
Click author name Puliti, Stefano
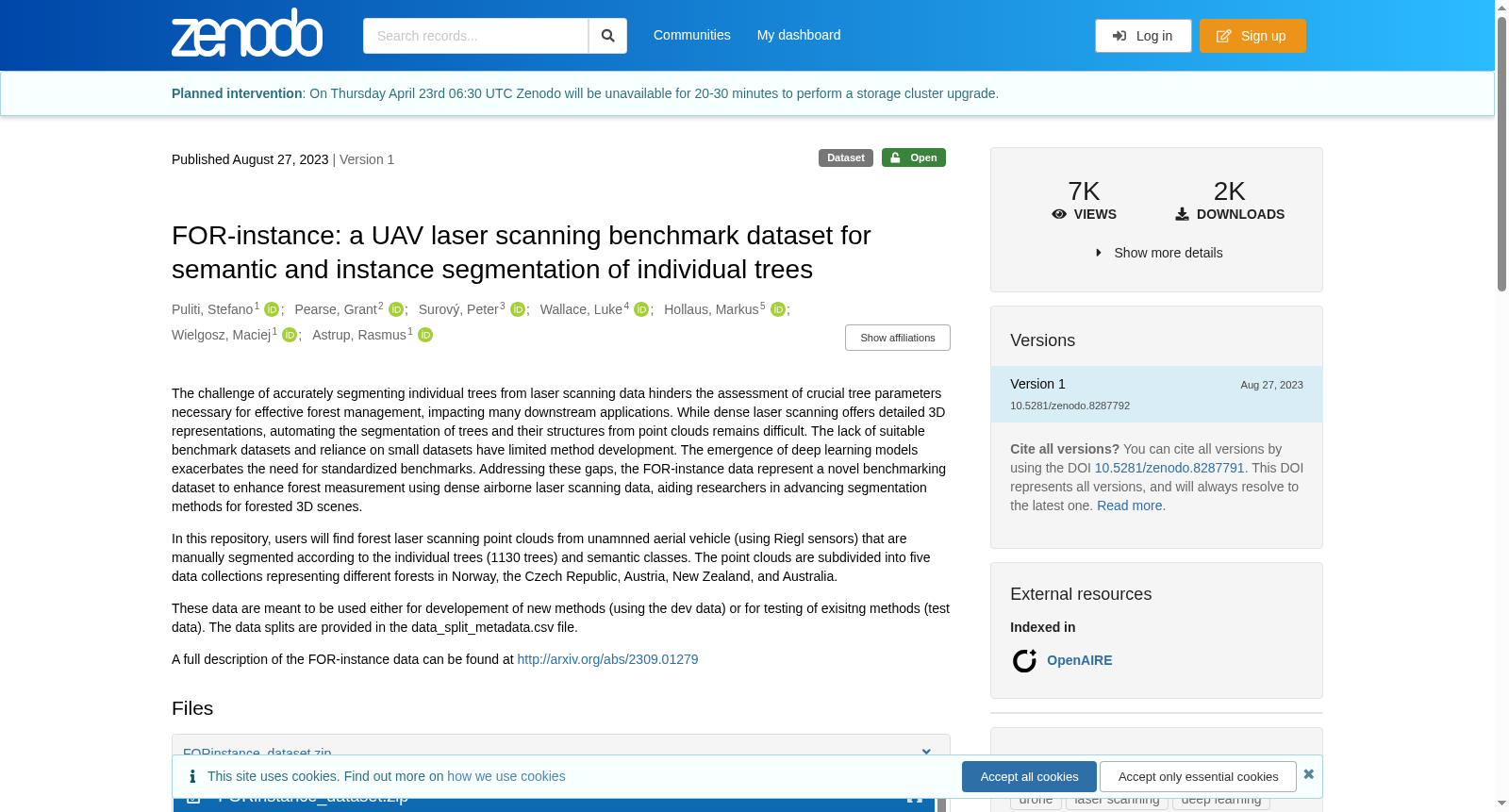[x=212, y=309]
